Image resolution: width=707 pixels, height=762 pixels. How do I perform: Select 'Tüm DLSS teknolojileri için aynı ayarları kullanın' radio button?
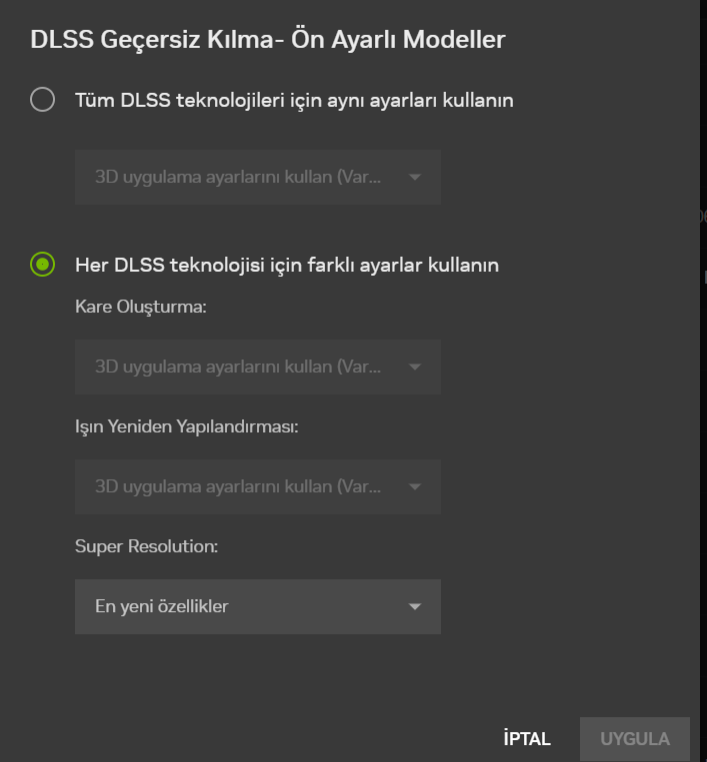[42, 100]
